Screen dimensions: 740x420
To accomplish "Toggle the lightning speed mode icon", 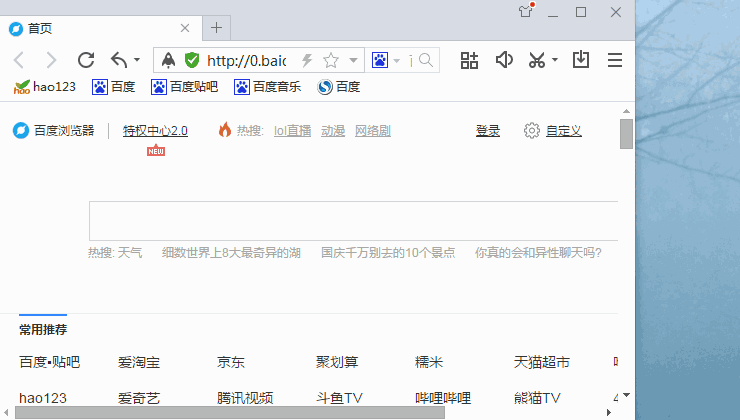I will click(x=307, y=61).
